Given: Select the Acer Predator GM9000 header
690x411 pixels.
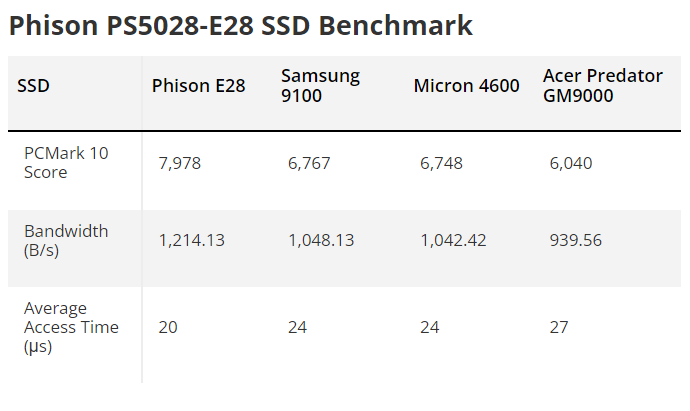Looking at the screenshot, I should point(602,86).
